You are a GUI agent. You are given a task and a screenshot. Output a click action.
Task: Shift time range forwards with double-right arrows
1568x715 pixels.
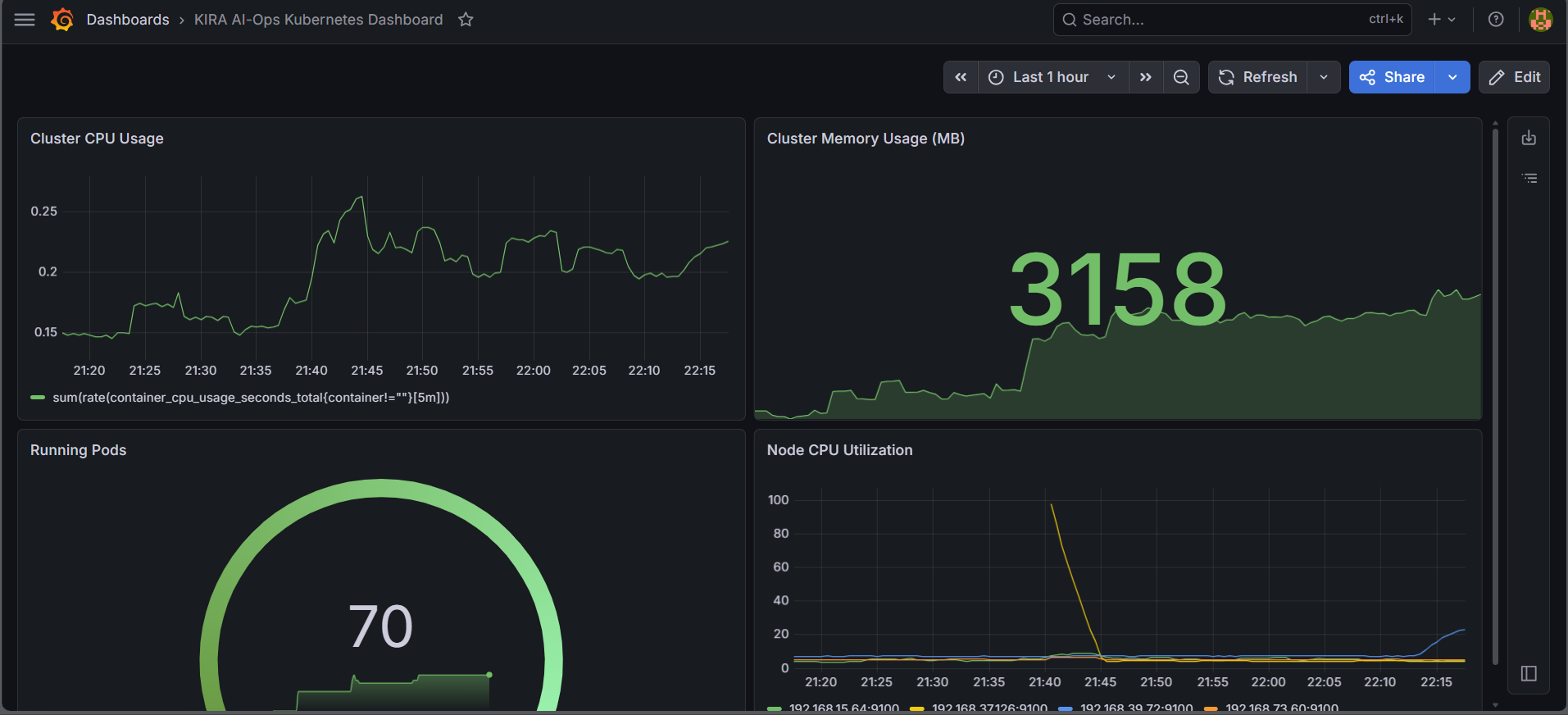(x=1146, y=77)
